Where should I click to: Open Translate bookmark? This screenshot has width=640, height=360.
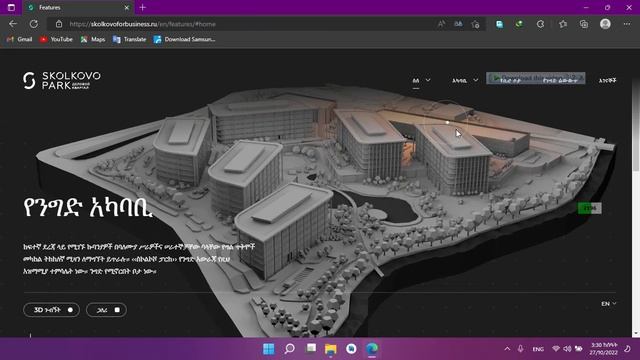(x=129, y=39)
